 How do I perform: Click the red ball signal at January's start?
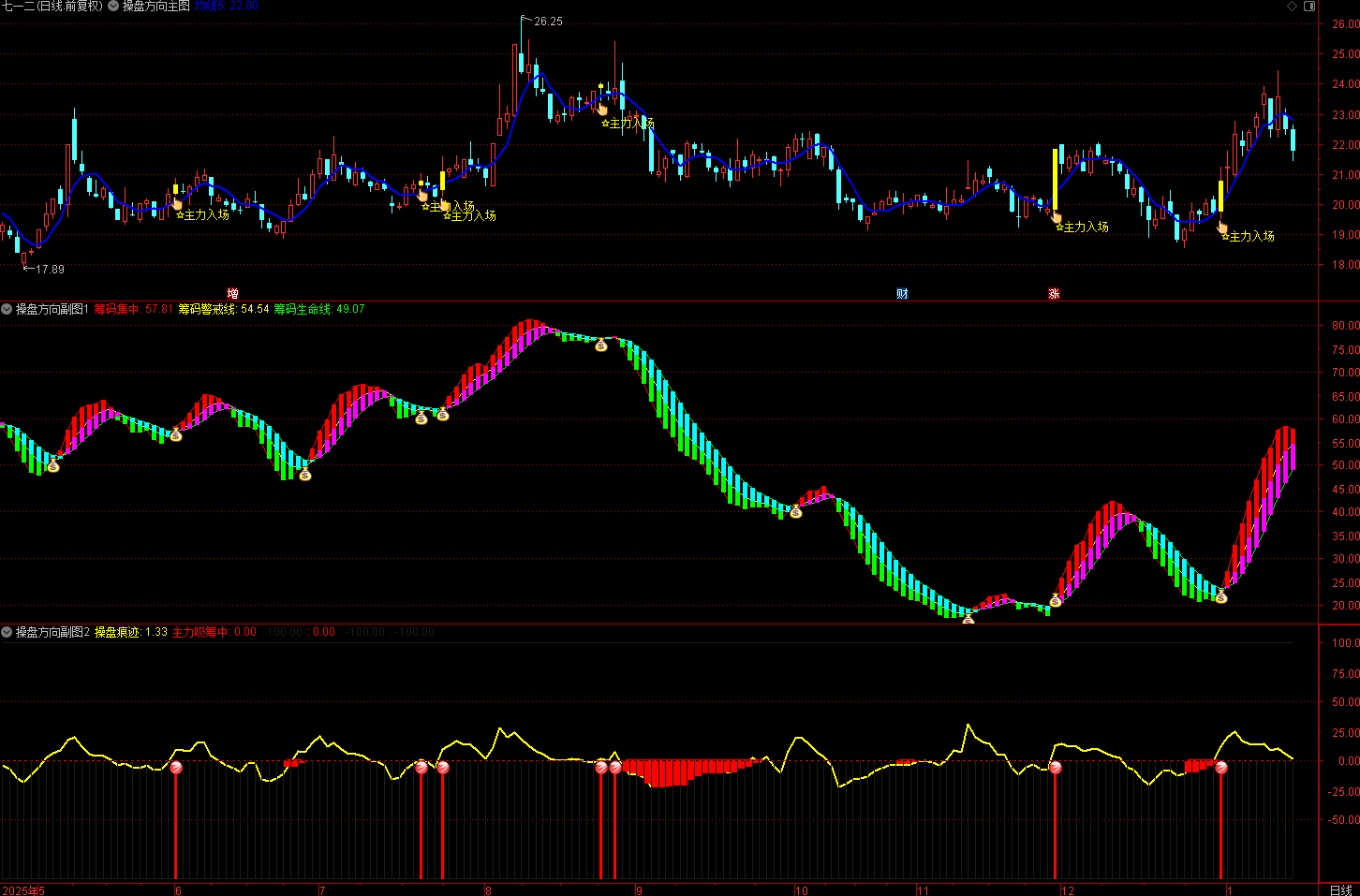[x=1221, y=768]
